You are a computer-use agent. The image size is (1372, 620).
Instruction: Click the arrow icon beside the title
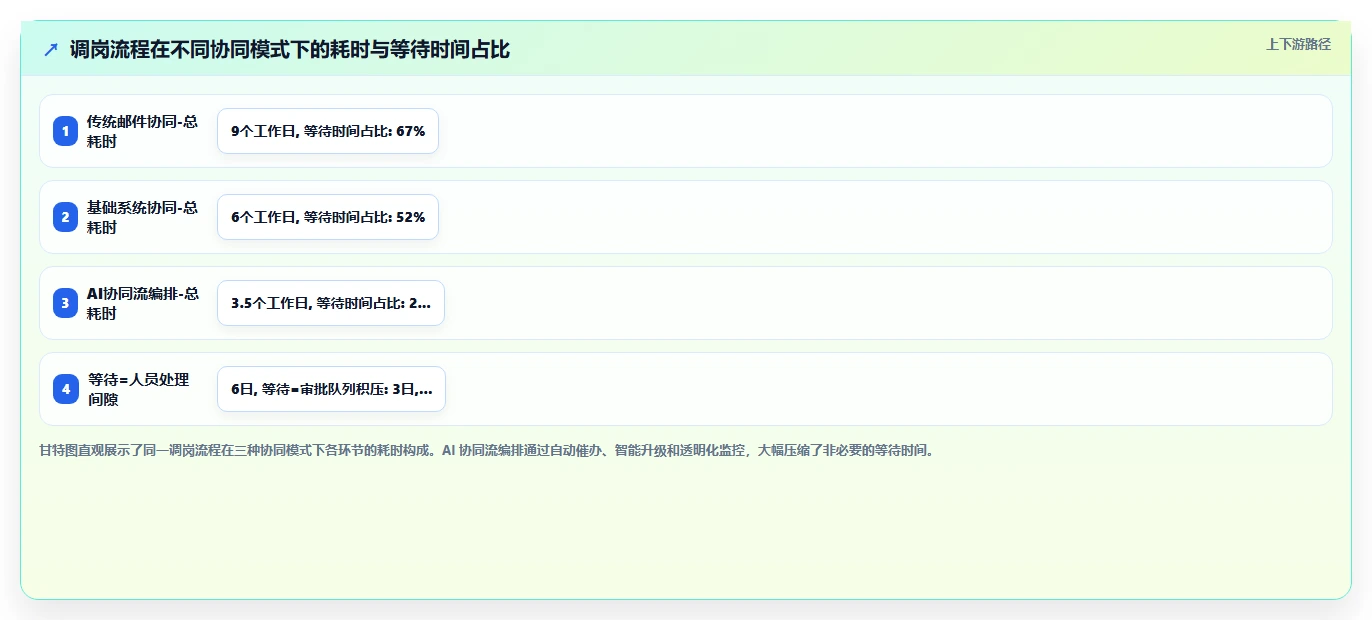(51, 50)
